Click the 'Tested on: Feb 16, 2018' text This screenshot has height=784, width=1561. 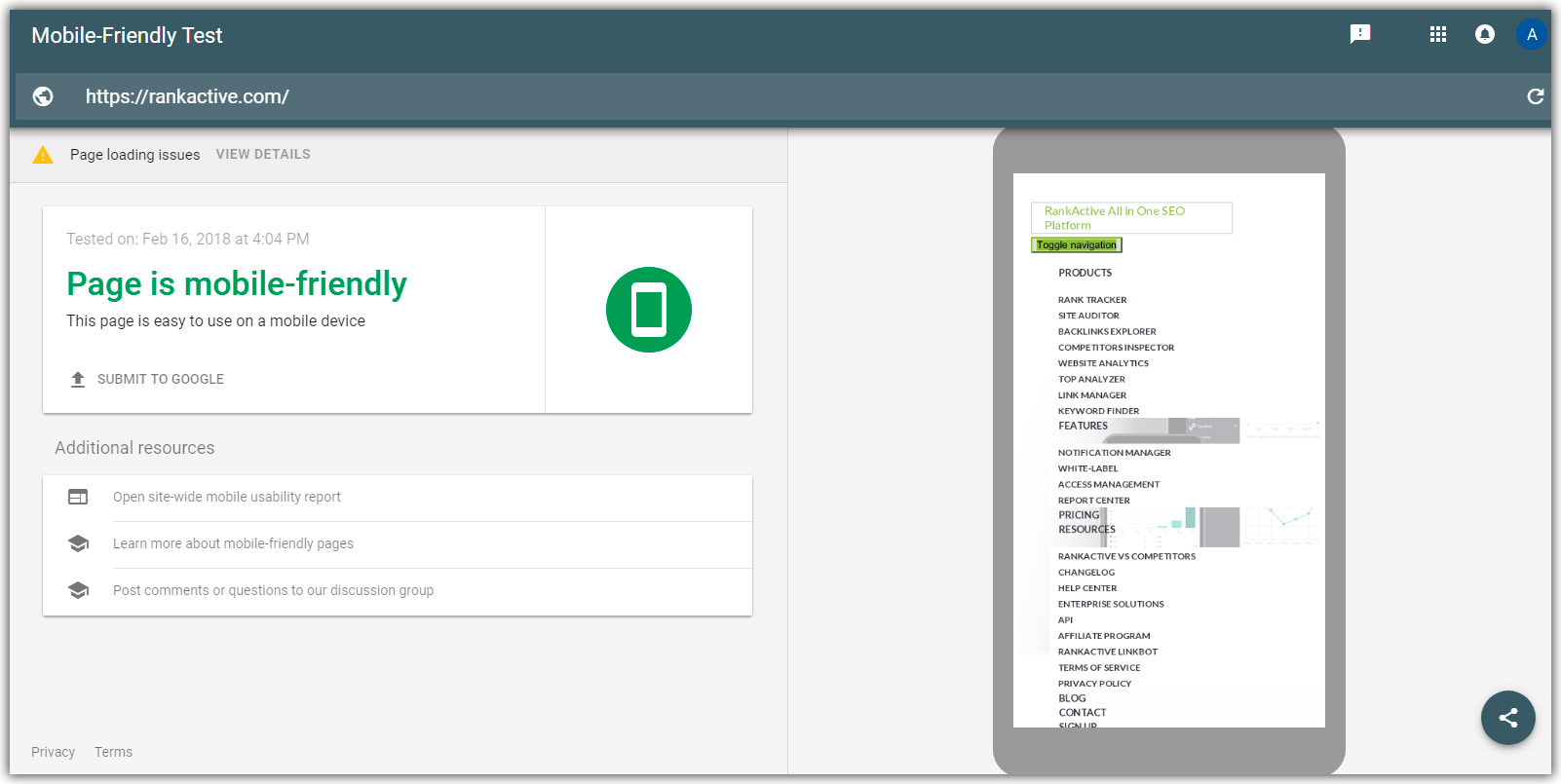pyautogui.click(x=188, y=239)
